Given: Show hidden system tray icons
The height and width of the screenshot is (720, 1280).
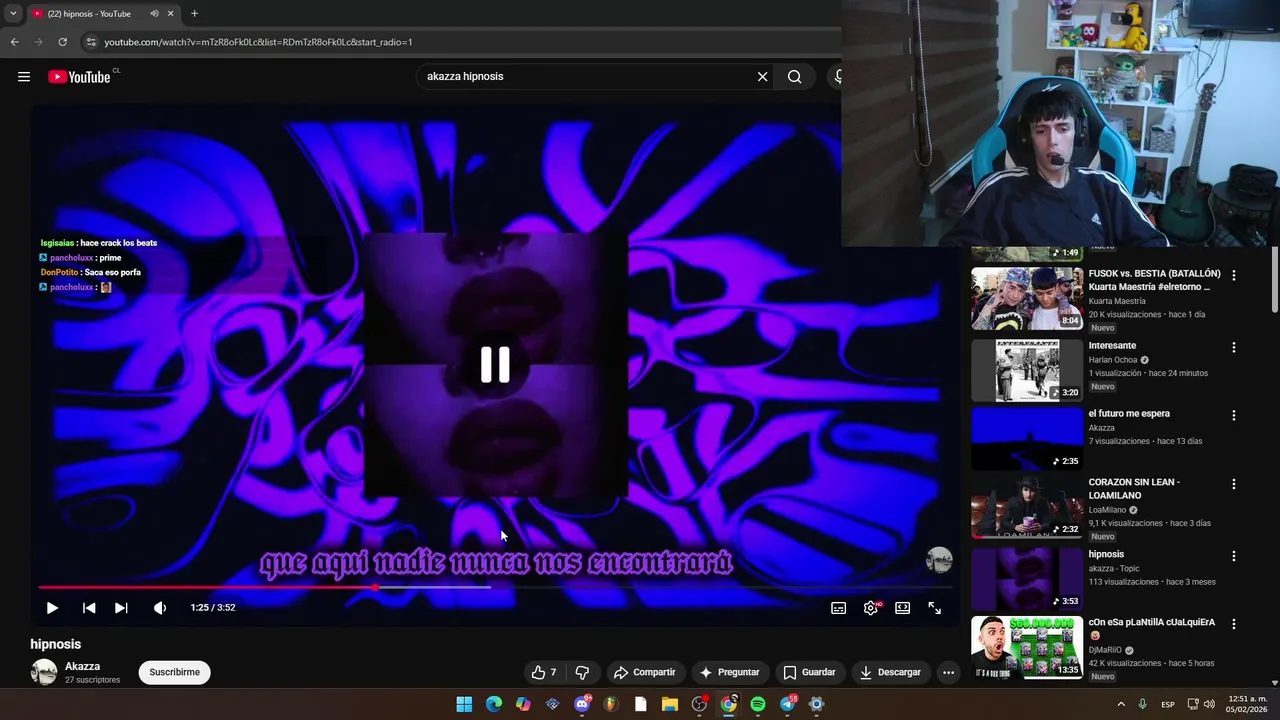Looking at the screenshot, I should (x=1121, y=704).
